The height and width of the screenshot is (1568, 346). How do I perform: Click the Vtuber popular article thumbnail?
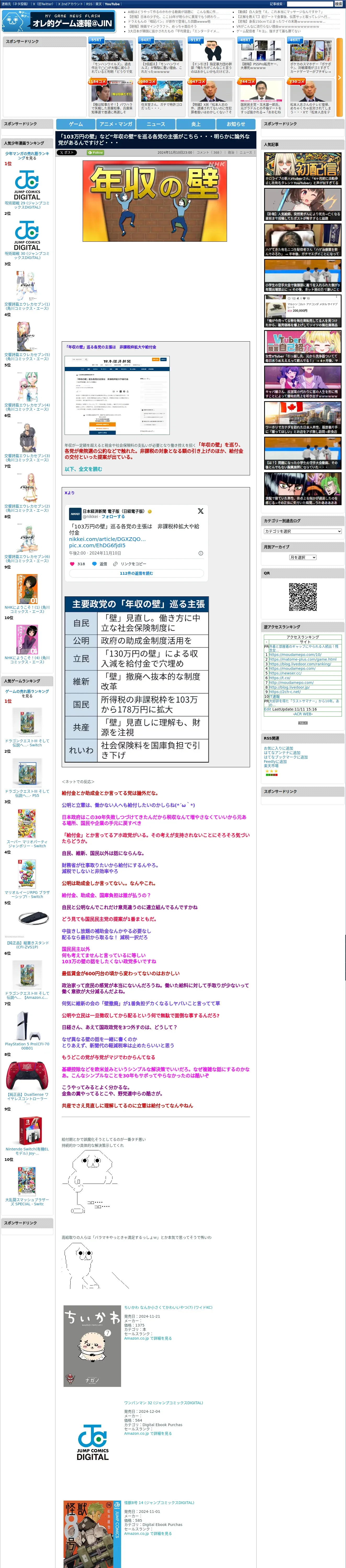[x=303, y=346]
